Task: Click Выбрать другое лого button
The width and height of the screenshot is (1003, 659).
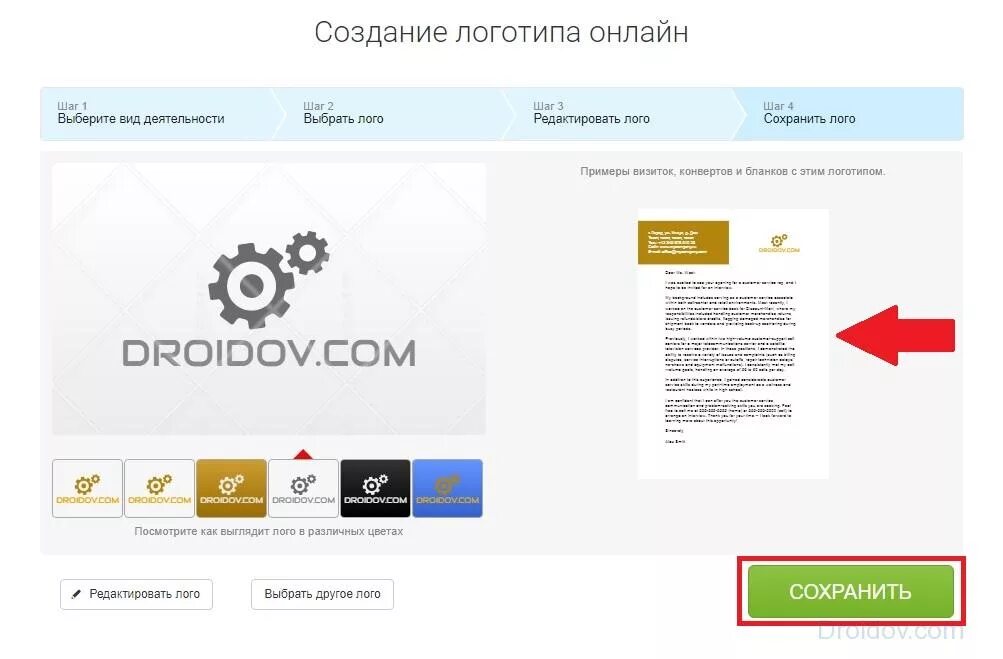Action: pos(322,594)
